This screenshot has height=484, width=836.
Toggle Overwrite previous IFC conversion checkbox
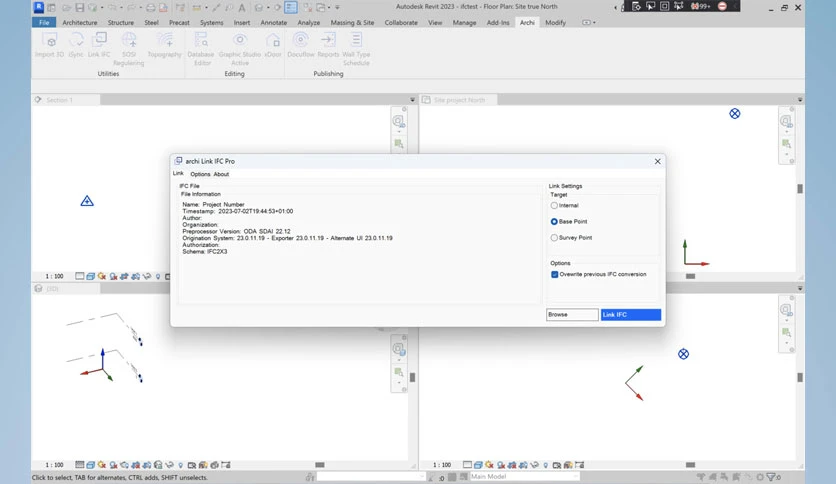coord(554,275)
